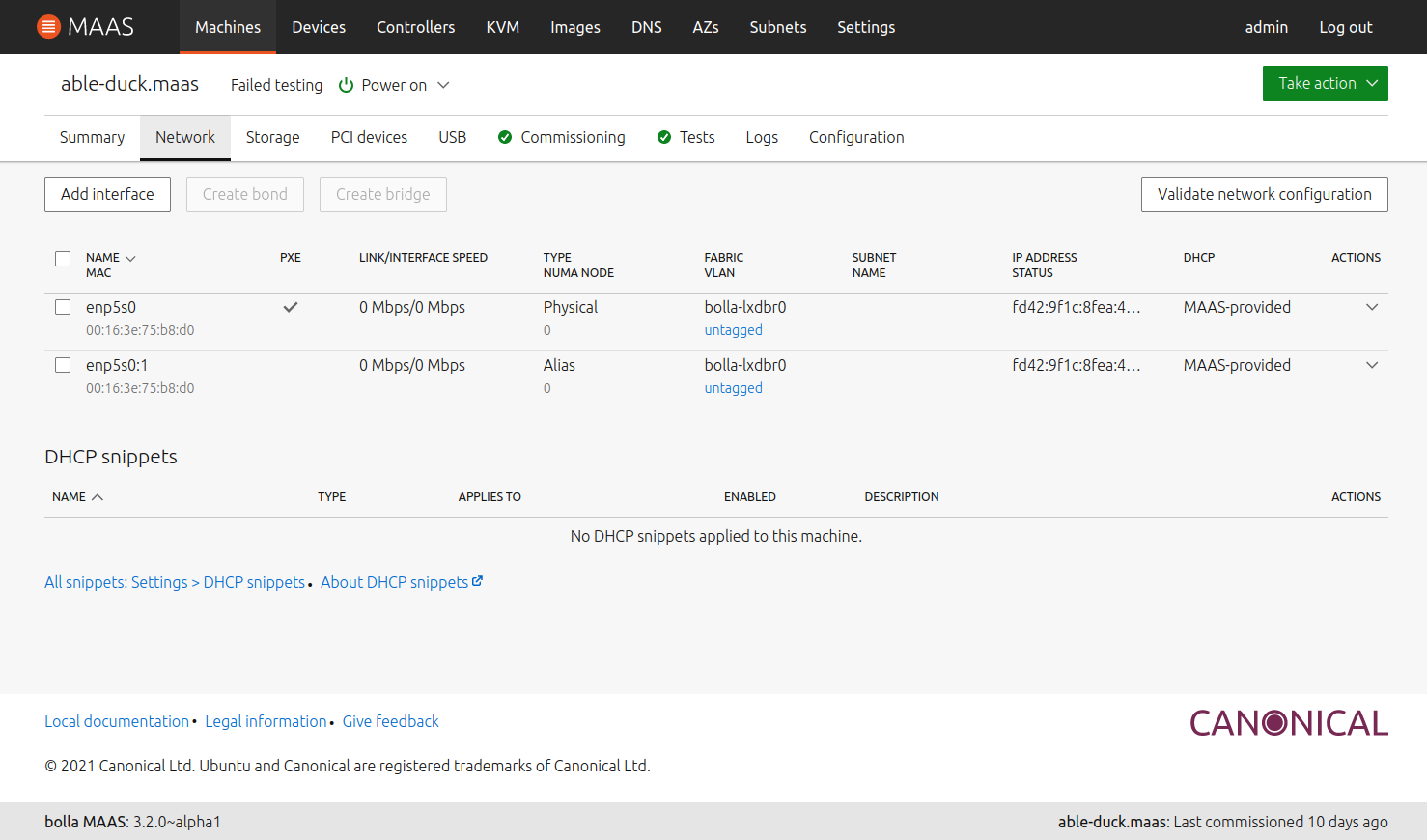Toggle sorting with the NAME column chevron
This screenshot has height=840, width=1427.
point(128,257)
